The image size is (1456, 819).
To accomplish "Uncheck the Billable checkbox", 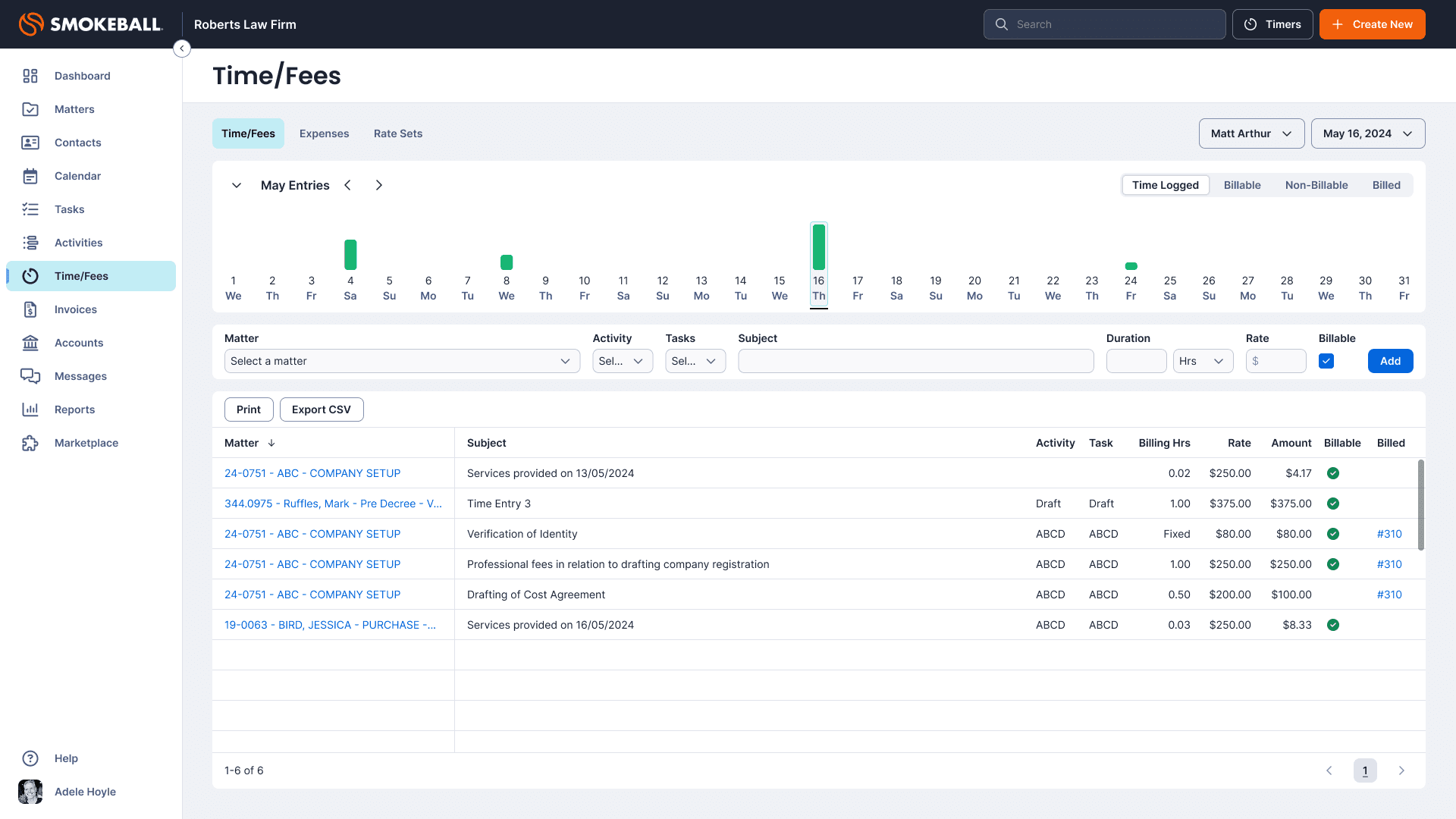I will (1326, 361).
